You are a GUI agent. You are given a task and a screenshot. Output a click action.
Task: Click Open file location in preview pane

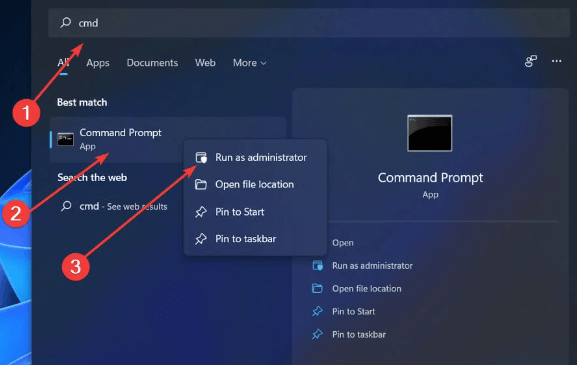[367, 289]
